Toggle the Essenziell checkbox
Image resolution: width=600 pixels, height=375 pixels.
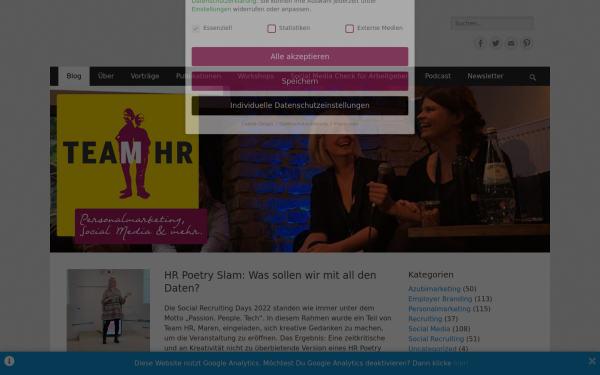click(x=196, y=29)
